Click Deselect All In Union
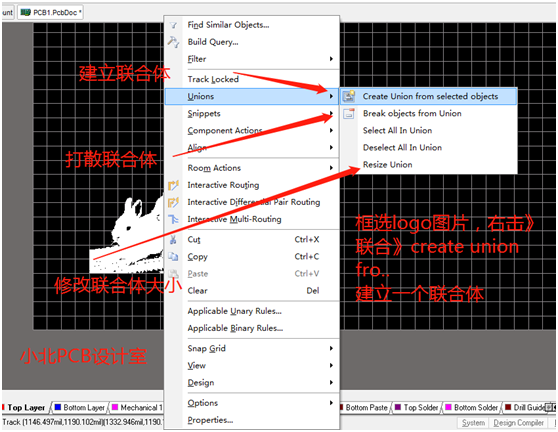 (x=428, y=147)
